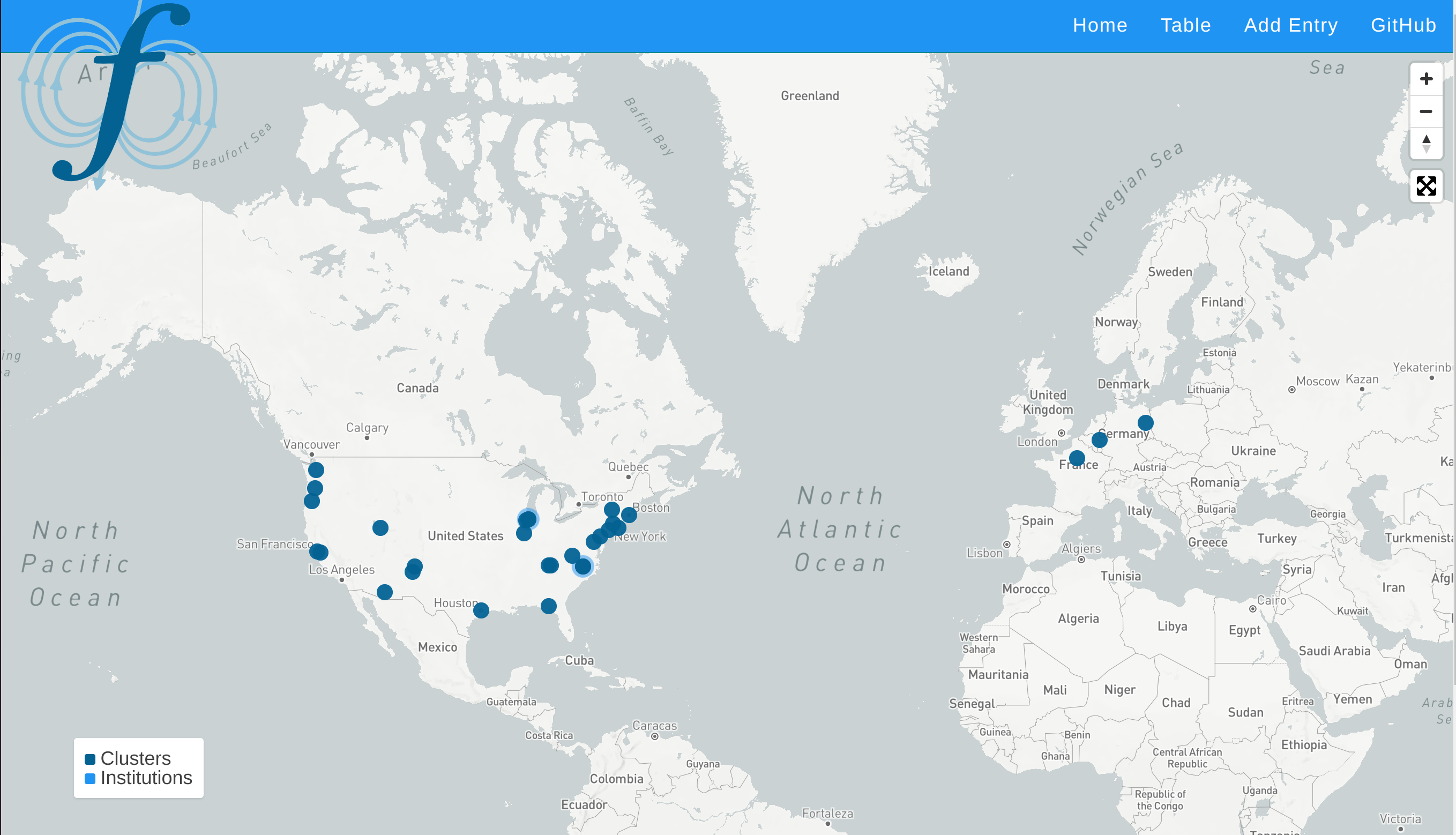This screenshot has width=1456, height=835.
Task: Select the marker in northern Florida
Action: (x=548, y=606)
